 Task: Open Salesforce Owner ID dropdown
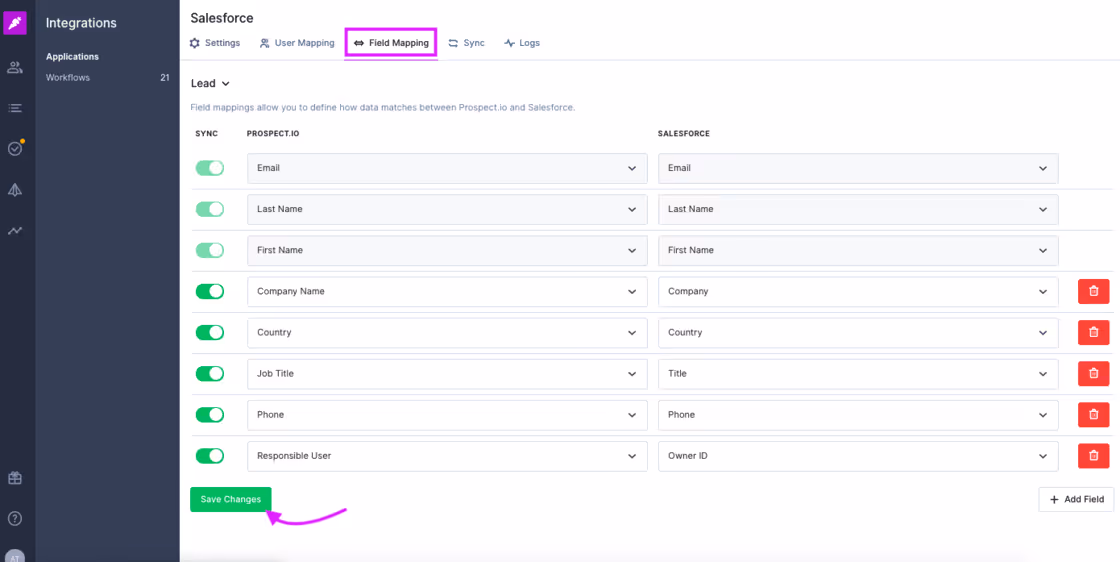pyautogui.click(x=858, y=456)
